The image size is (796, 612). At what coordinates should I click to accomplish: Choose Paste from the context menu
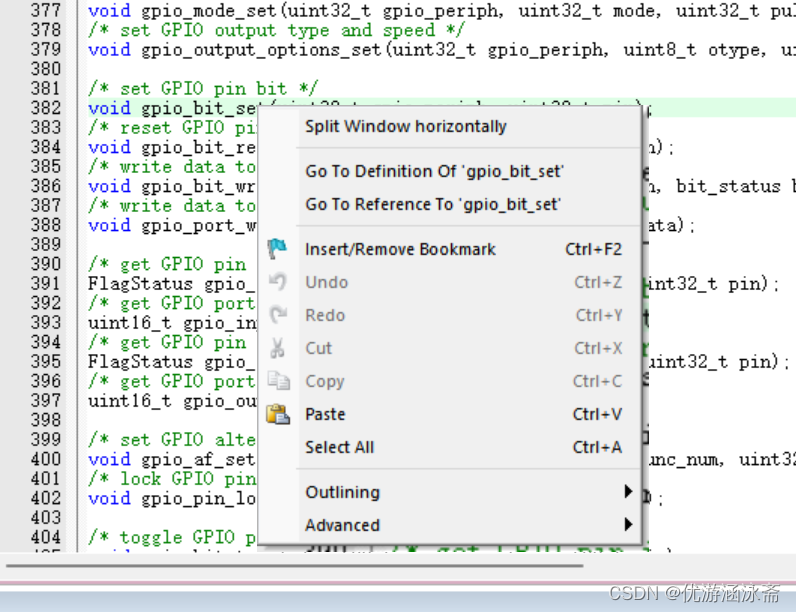click(450, 414)
